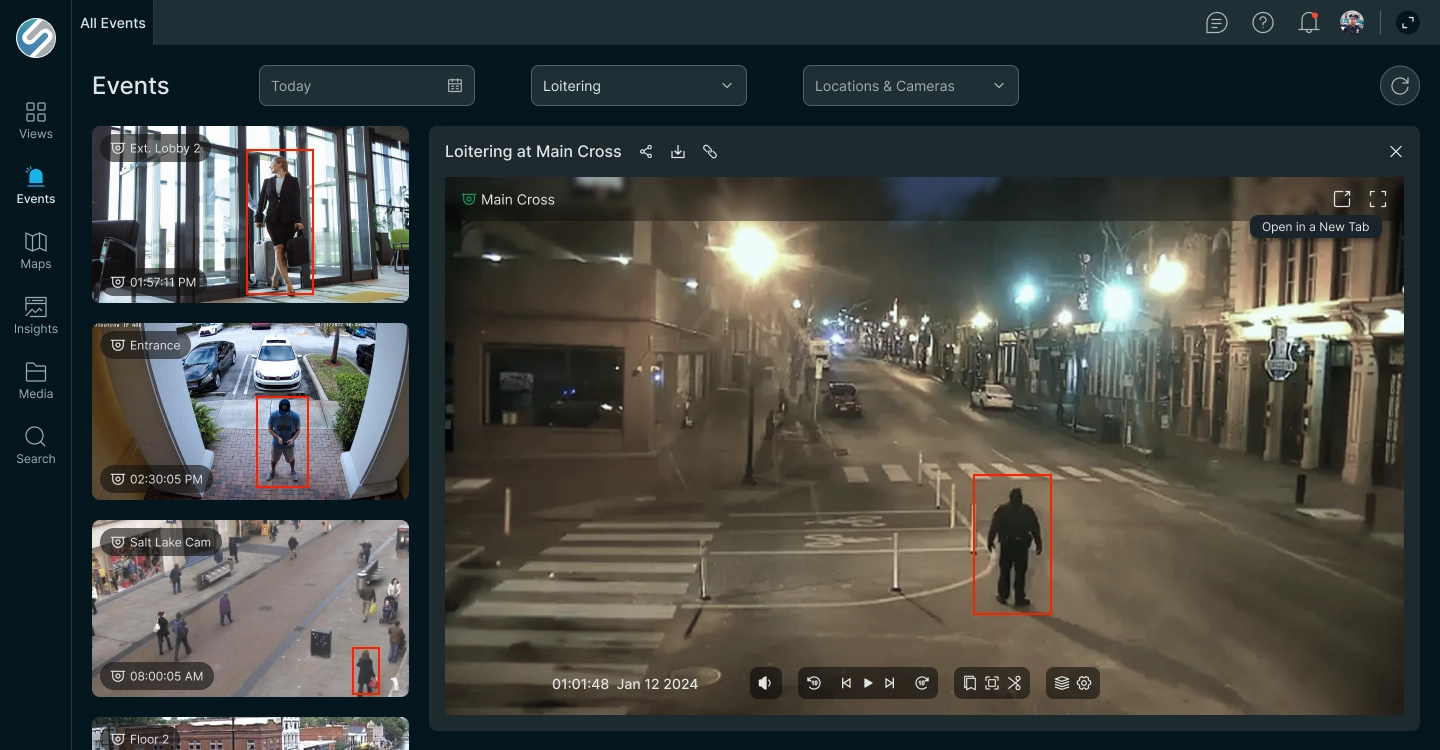Image resolution: width=1440 pixels, height=750 pixels.
Task: Select the Entrance event thumbnail
Action: (250, 411)
